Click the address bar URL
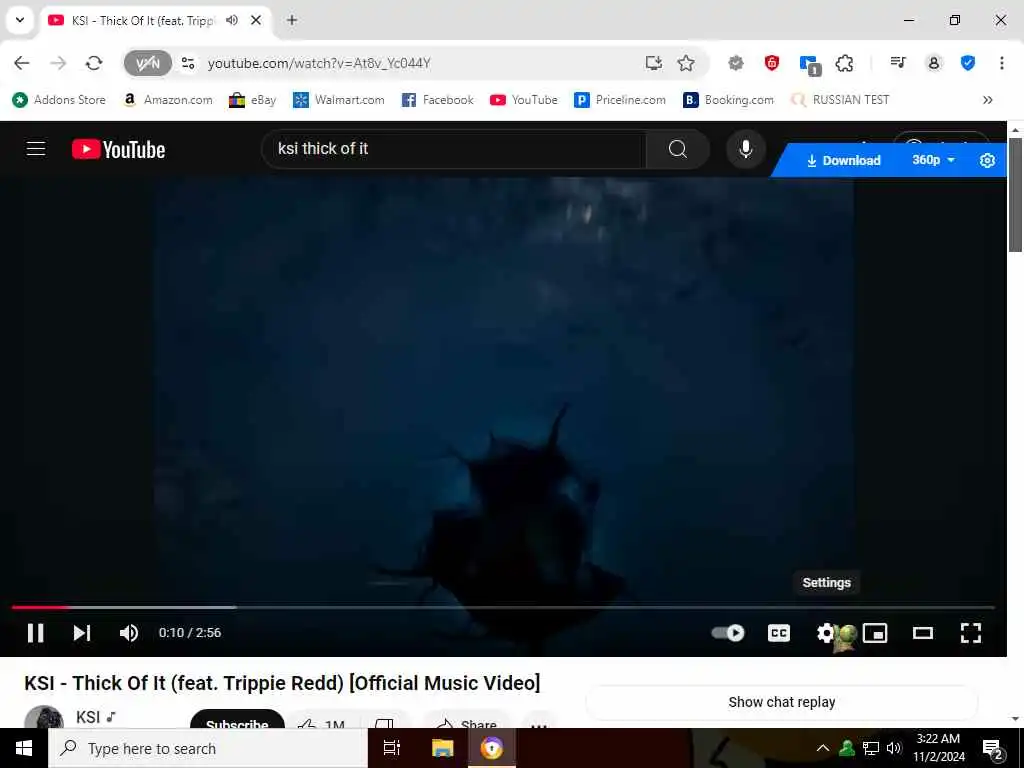This screenshot has width=1024, height=768. tap(319, 63)
